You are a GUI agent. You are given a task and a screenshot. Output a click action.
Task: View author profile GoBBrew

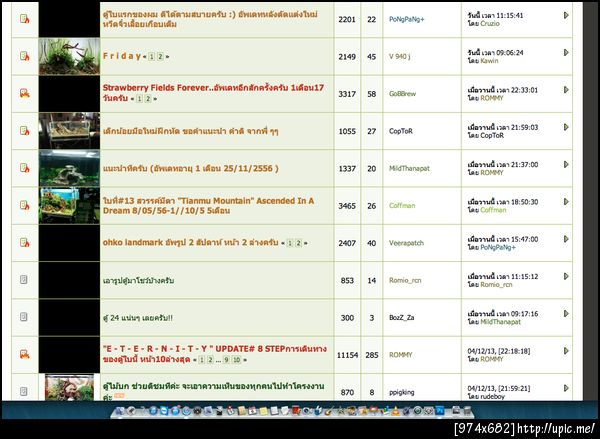point(402,94)
